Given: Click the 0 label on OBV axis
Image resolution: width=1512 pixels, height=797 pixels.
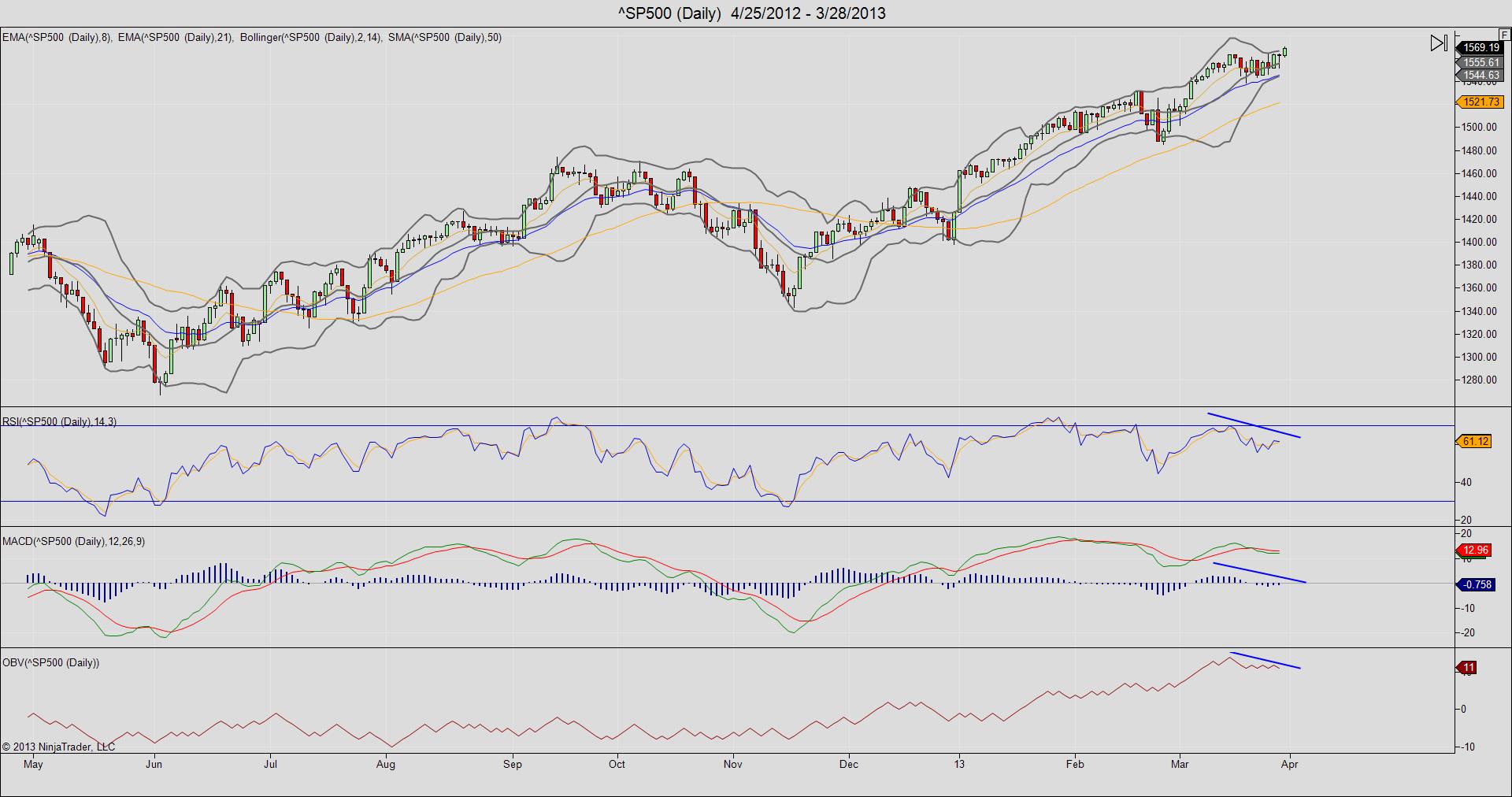Looking at the screenshot, I should [x=1464, y=710].
